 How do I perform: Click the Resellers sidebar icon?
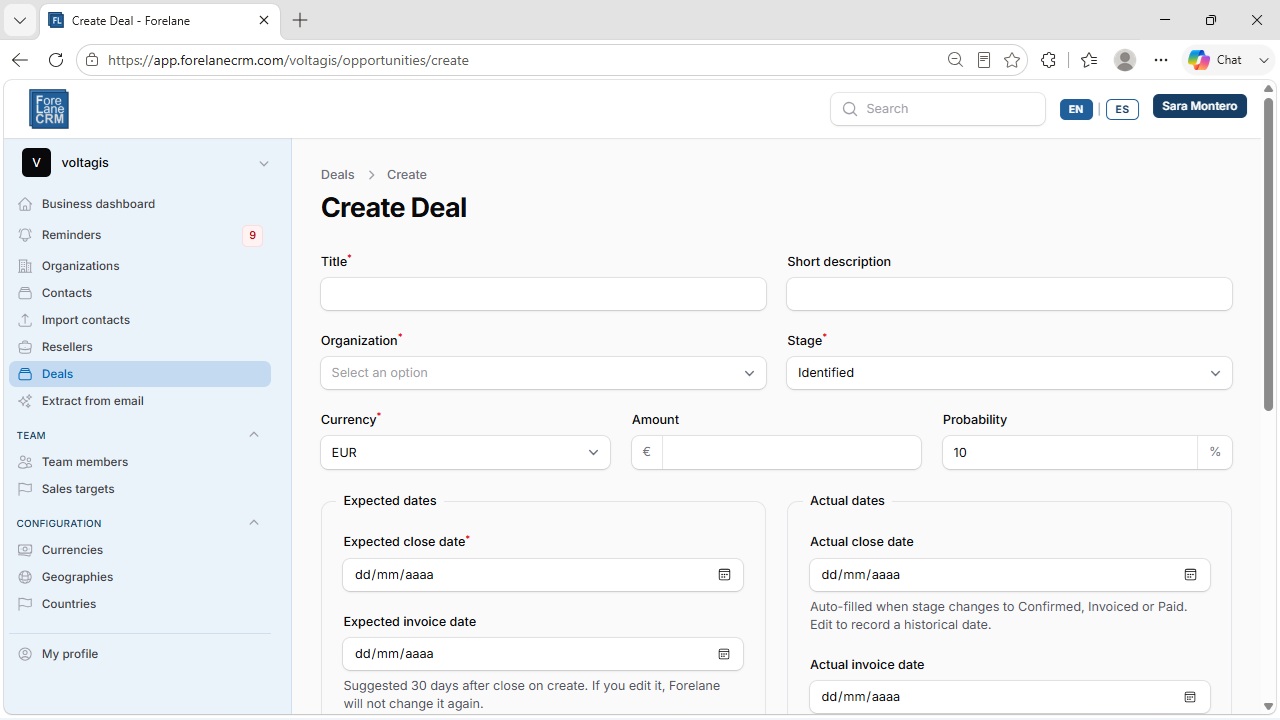(x=25, y=347)
